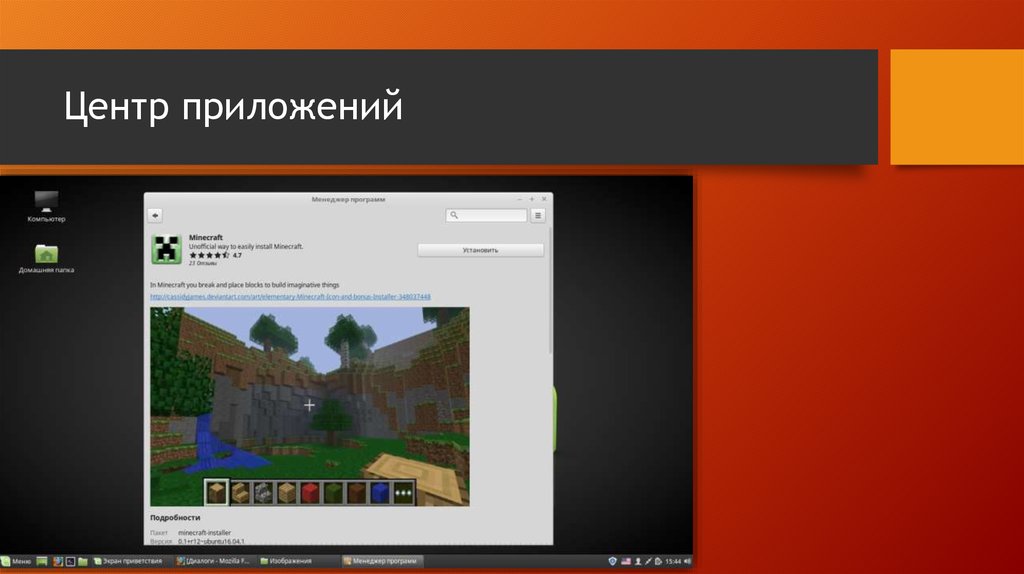Click the Minecraft app title

pyautogui.click(x=206, y=237)
